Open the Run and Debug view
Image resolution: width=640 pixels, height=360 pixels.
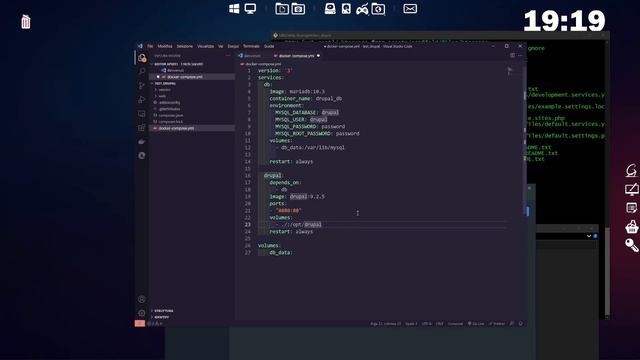click(x=142, y=100)
